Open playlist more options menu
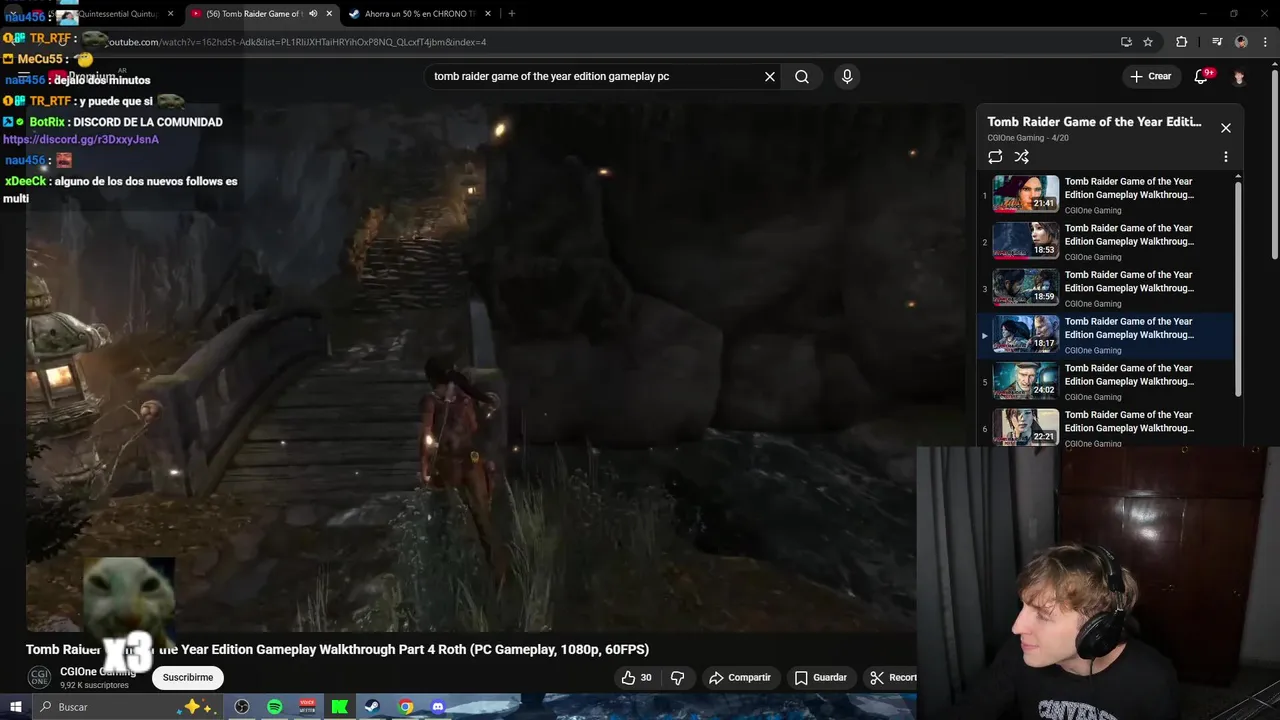Image resolution: width=1280 pixels, height=720 pixels. tap(1226, 157)
